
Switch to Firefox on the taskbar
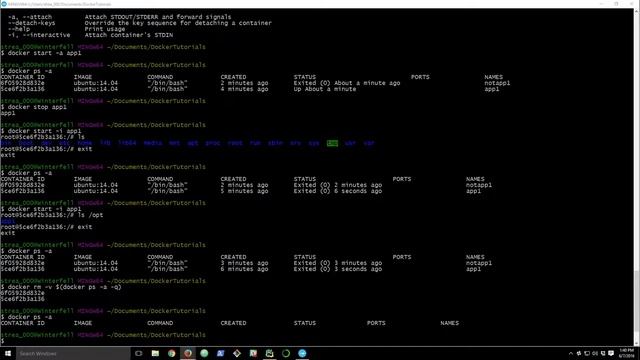[188, 353]
